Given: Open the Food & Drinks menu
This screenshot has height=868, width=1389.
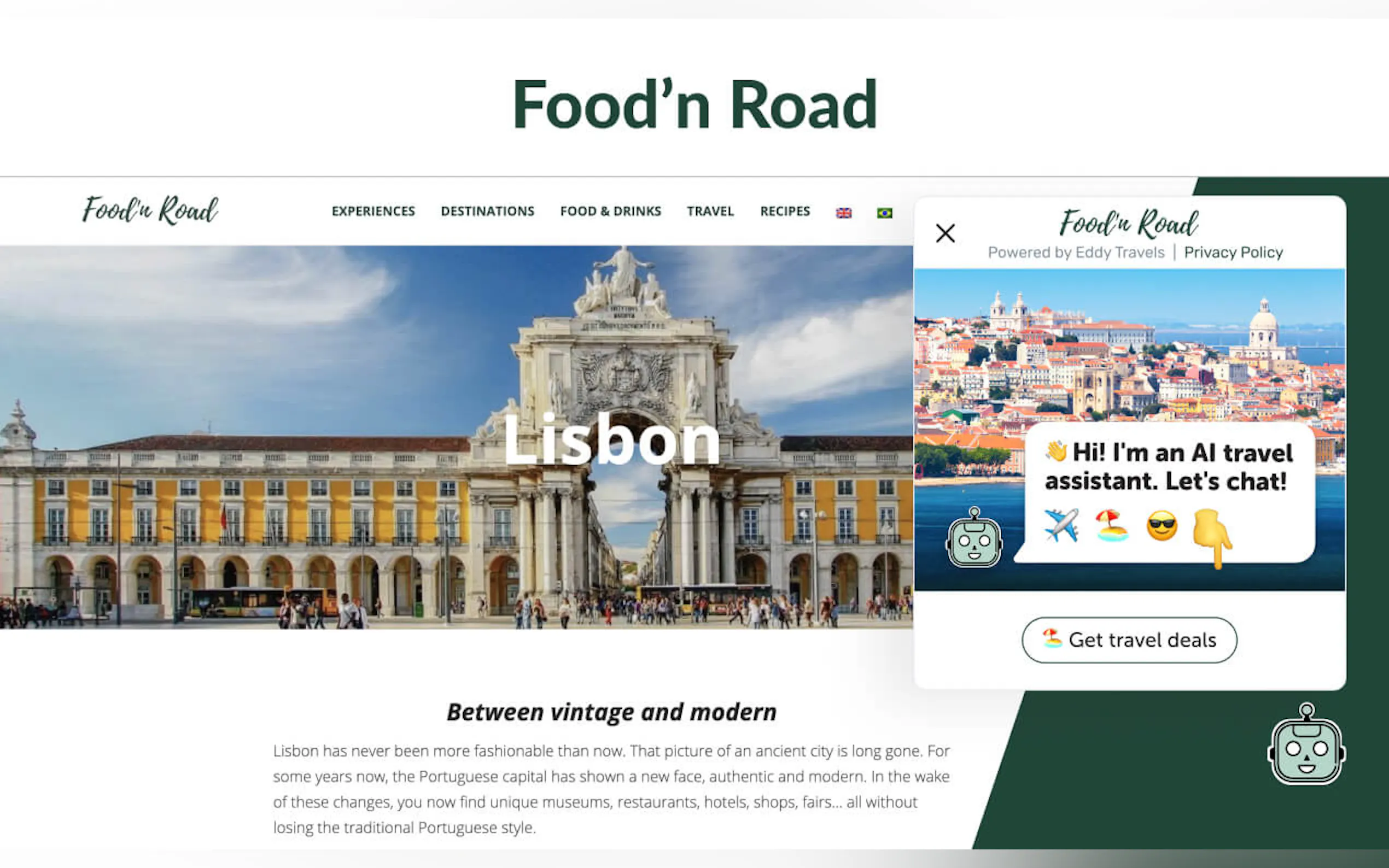Looking at the screenshot, I should pos(611,211).
